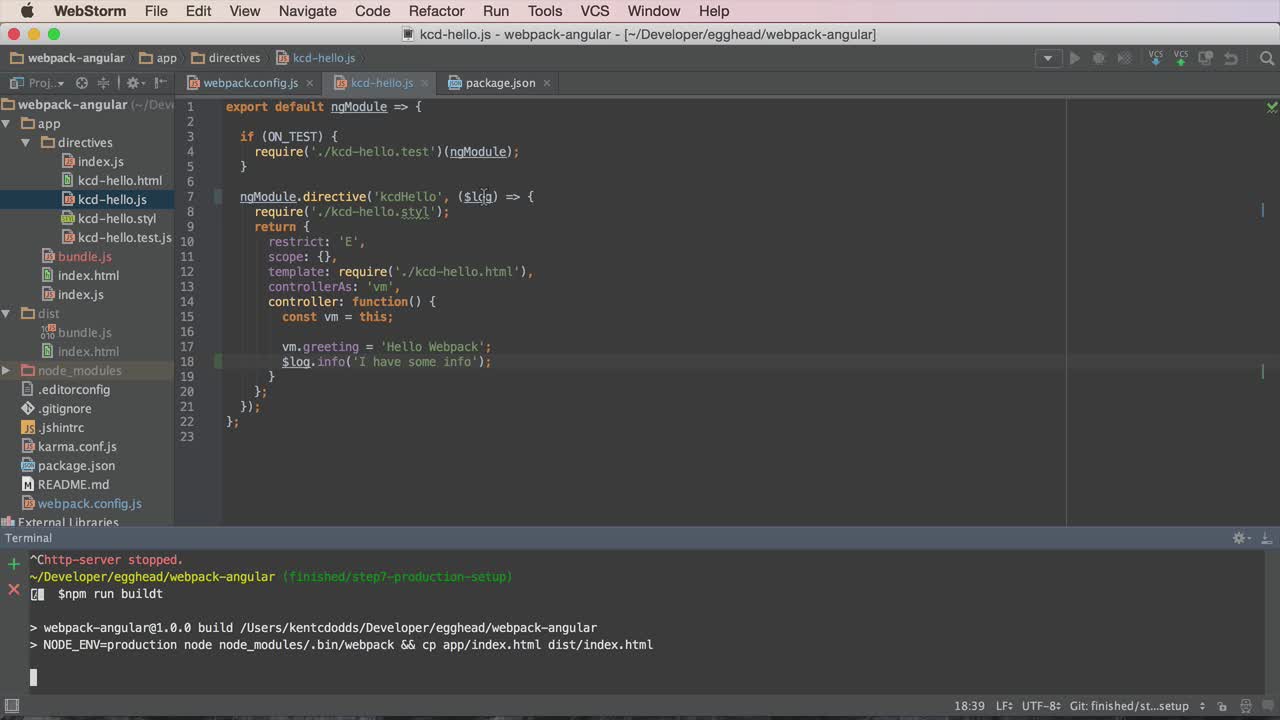Open kcd-hello.html in project tree
The width and height of the screenshot is (1280, 720).
click(x=120, y=180)
